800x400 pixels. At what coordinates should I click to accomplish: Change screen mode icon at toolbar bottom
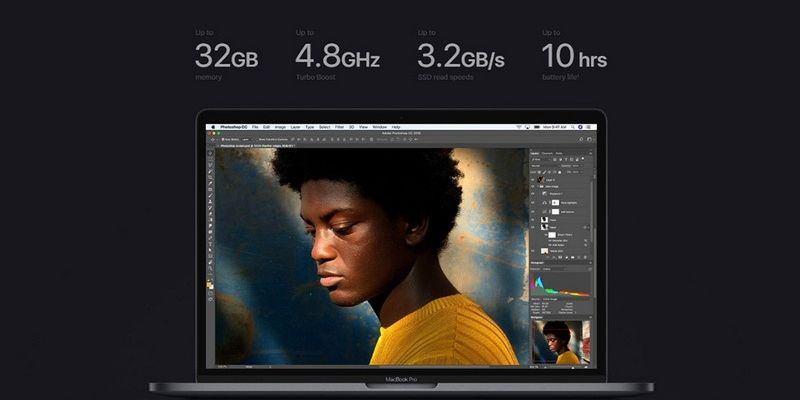(x=210, y=299)
